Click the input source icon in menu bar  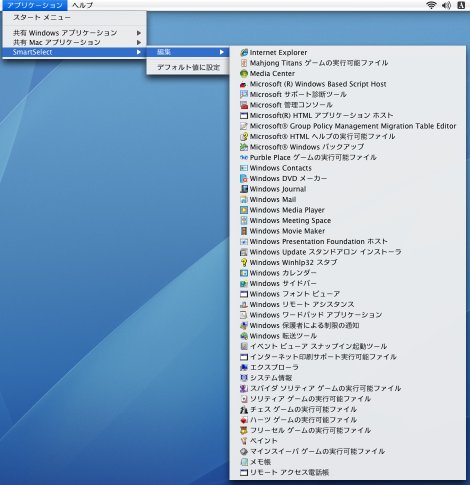click(461, 5)
